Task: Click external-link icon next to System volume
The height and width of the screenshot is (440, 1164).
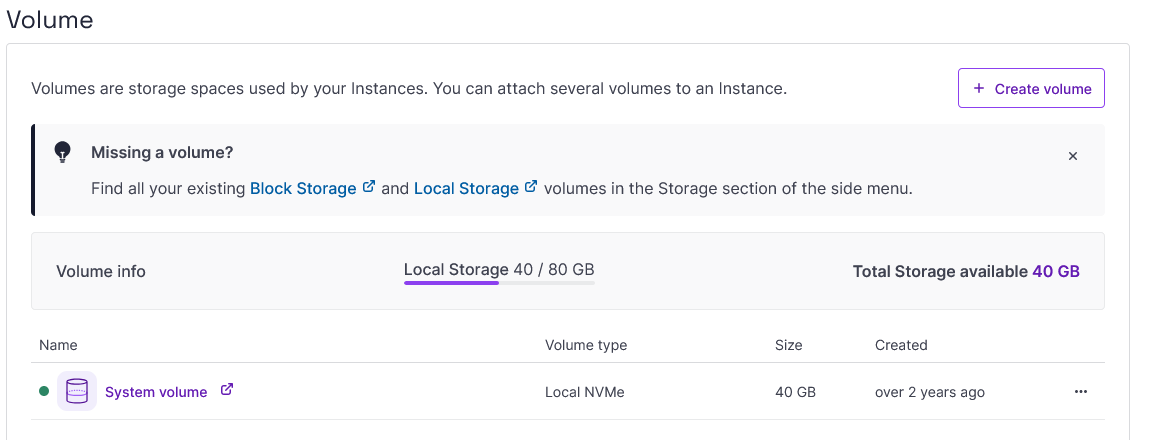Action: coord(227,391)
